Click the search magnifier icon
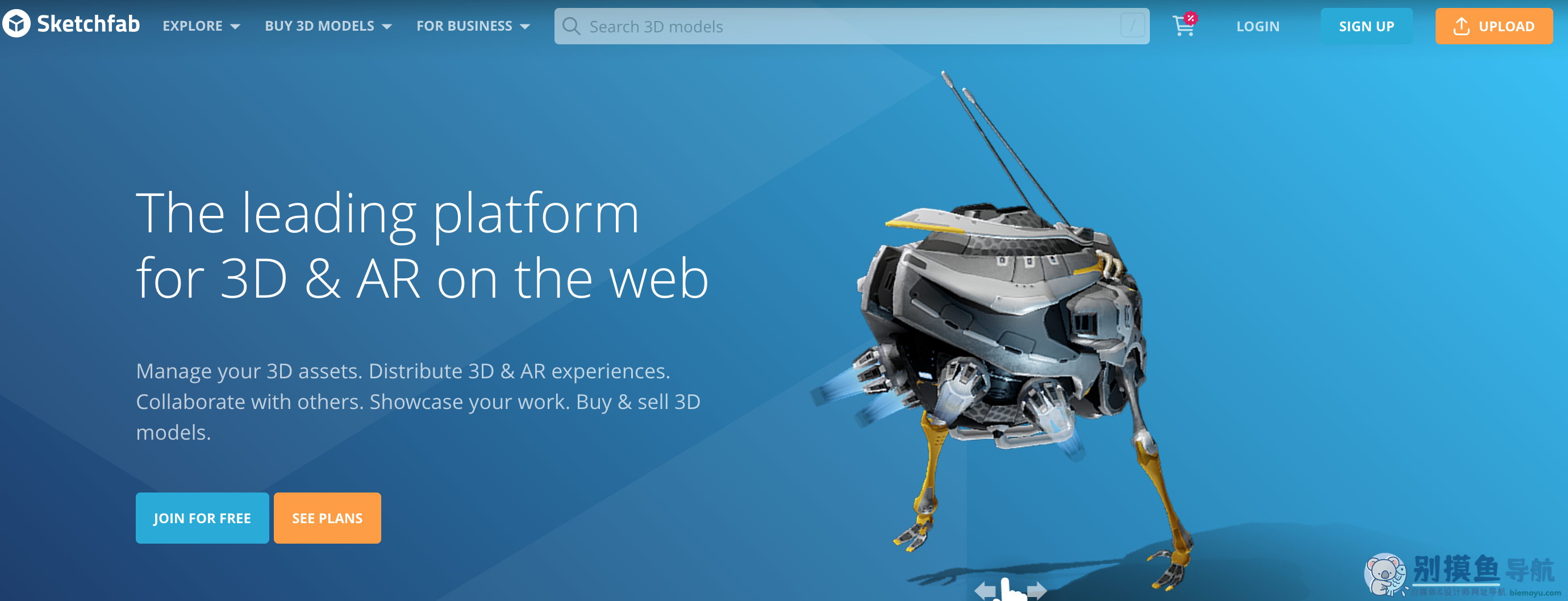 (x=571, y=26)
